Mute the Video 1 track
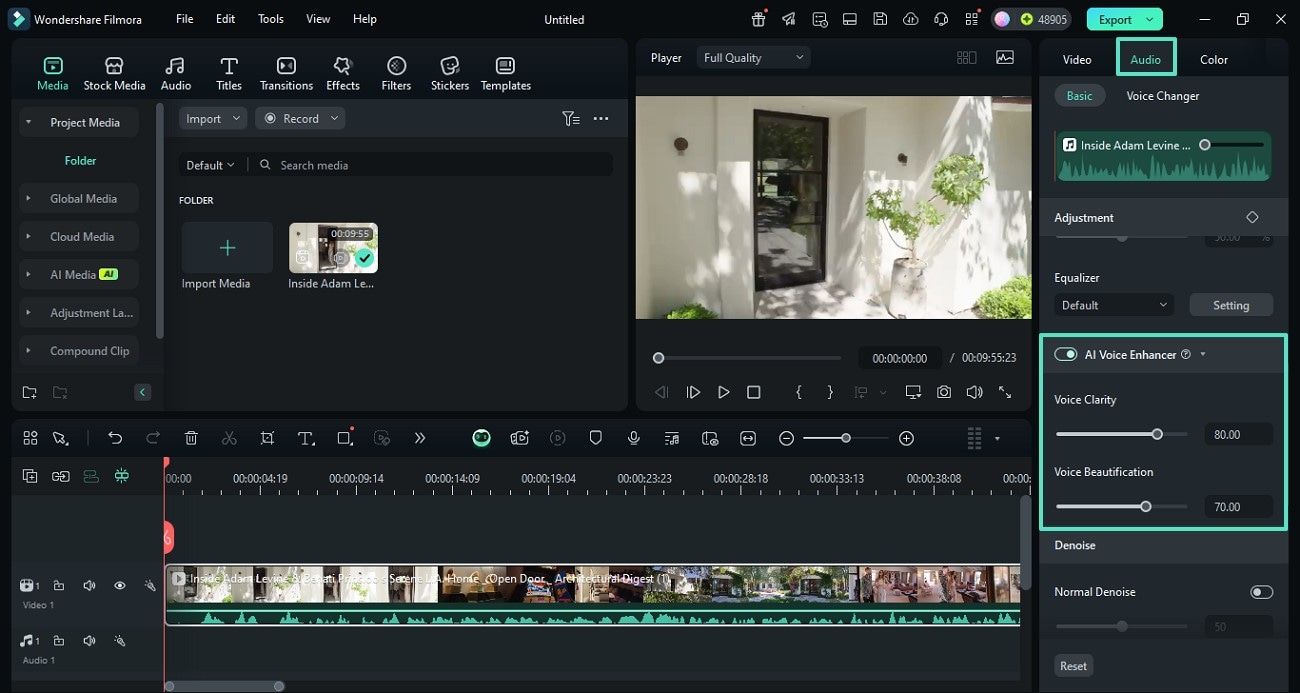The image size is (1300, 693). [89, 585]
